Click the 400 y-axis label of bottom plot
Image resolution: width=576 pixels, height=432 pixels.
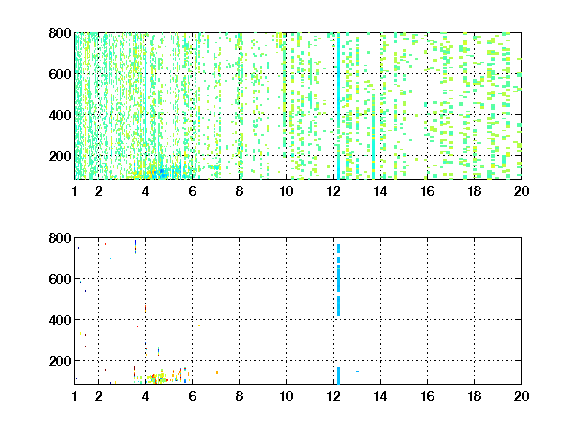click(60, 320)
